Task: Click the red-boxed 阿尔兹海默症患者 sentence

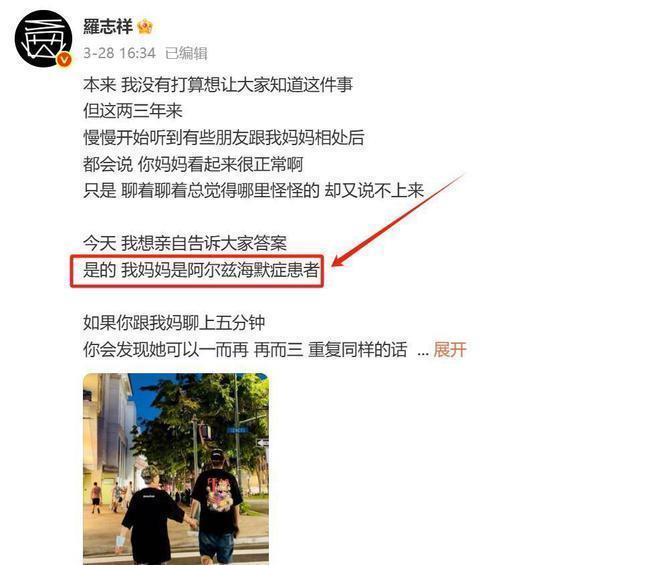Action: coord(201,269)
